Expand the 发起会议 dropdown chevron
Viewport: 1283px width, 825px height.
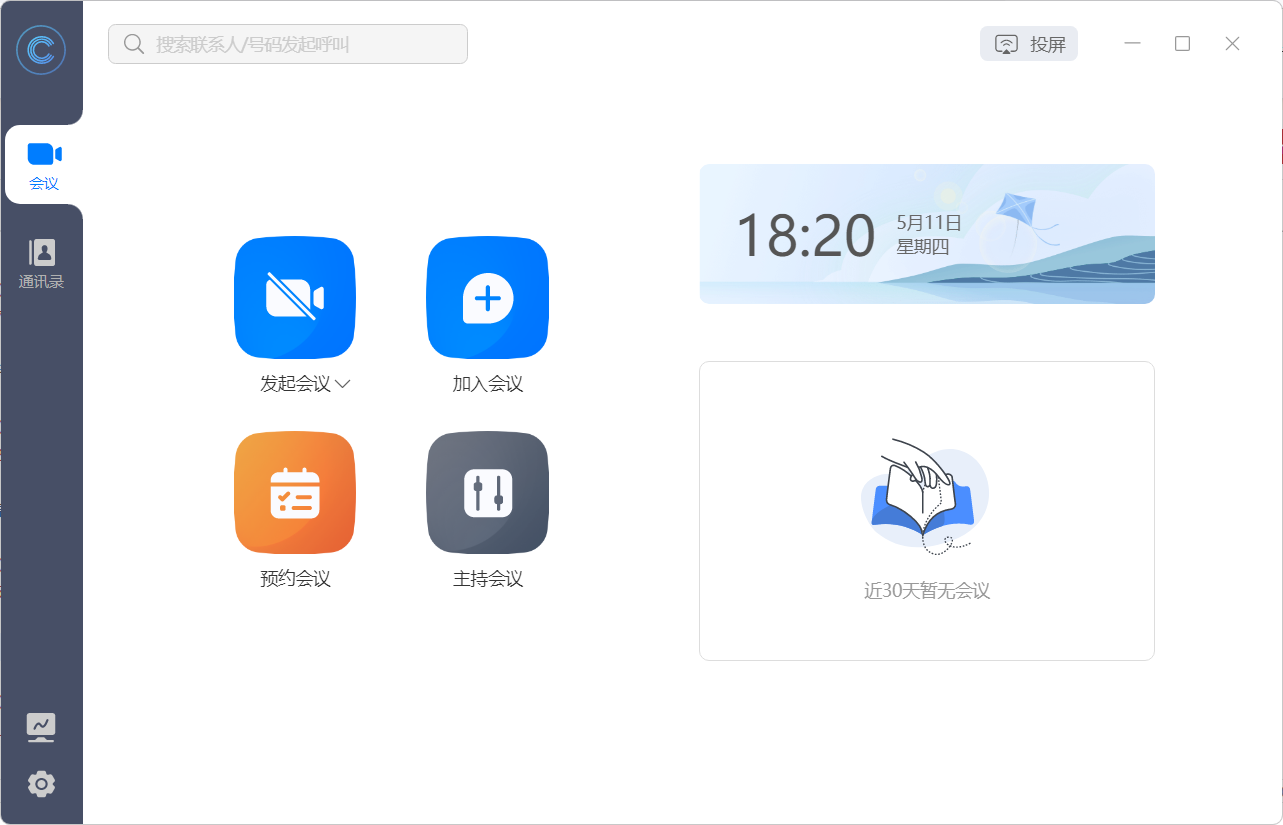coord(344,383)
